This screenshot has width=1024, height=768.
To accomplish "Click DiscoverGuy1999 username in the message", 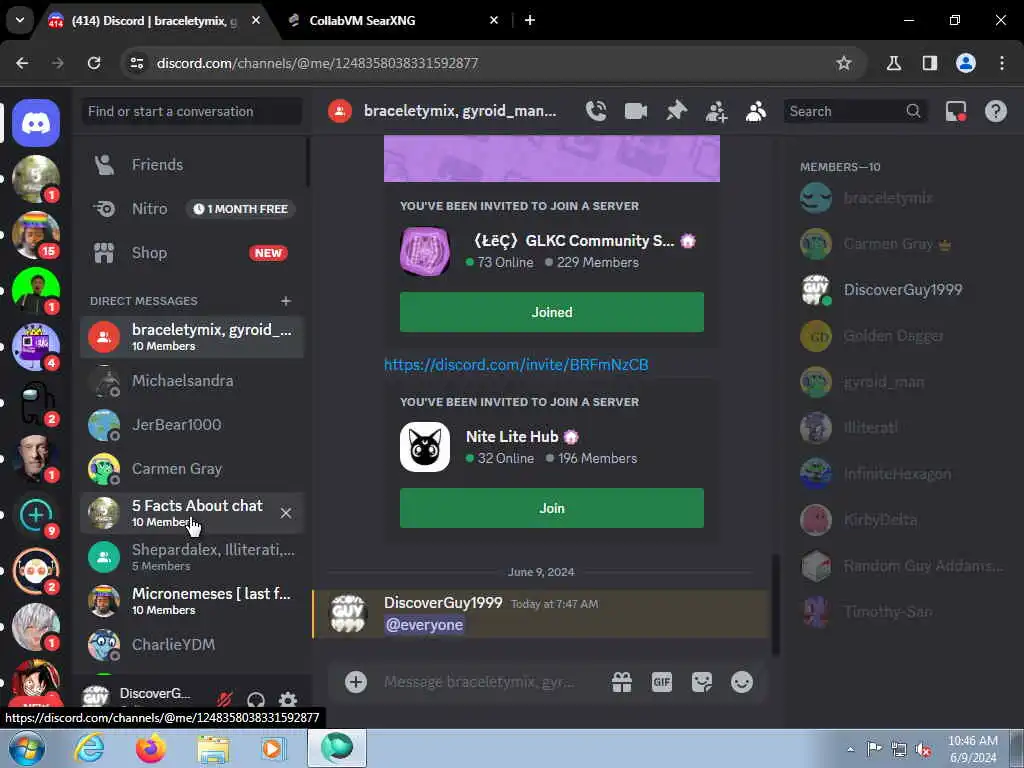I will tap(443, 603).
